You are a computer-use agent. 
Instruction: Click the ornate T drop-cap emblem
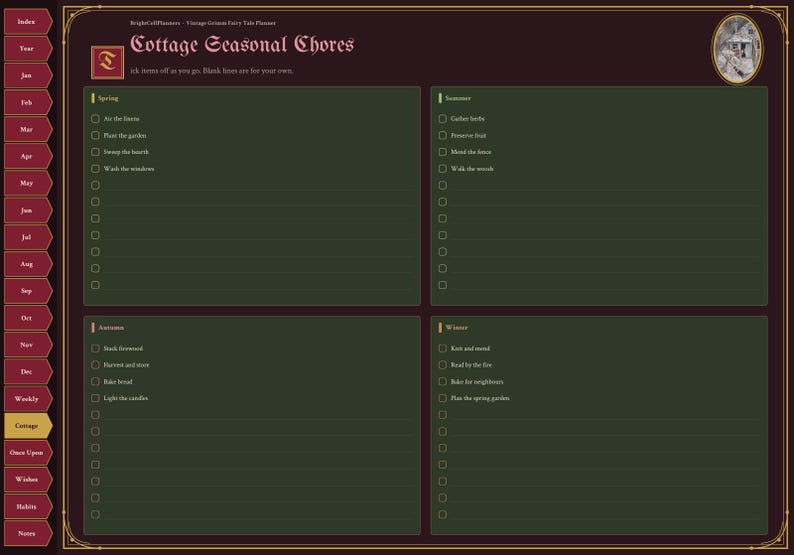[x=107, y=62]
